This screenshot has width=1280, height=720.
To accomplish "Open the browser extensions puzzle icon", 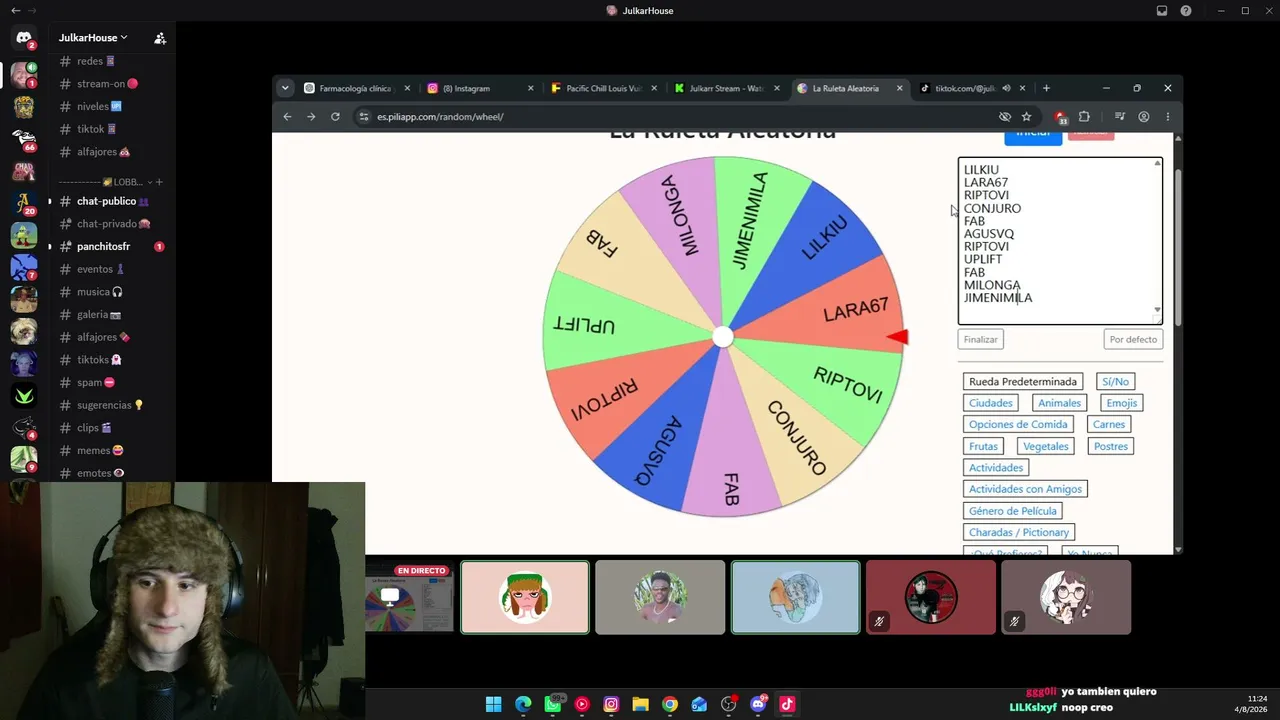I will click(1084, 117).
